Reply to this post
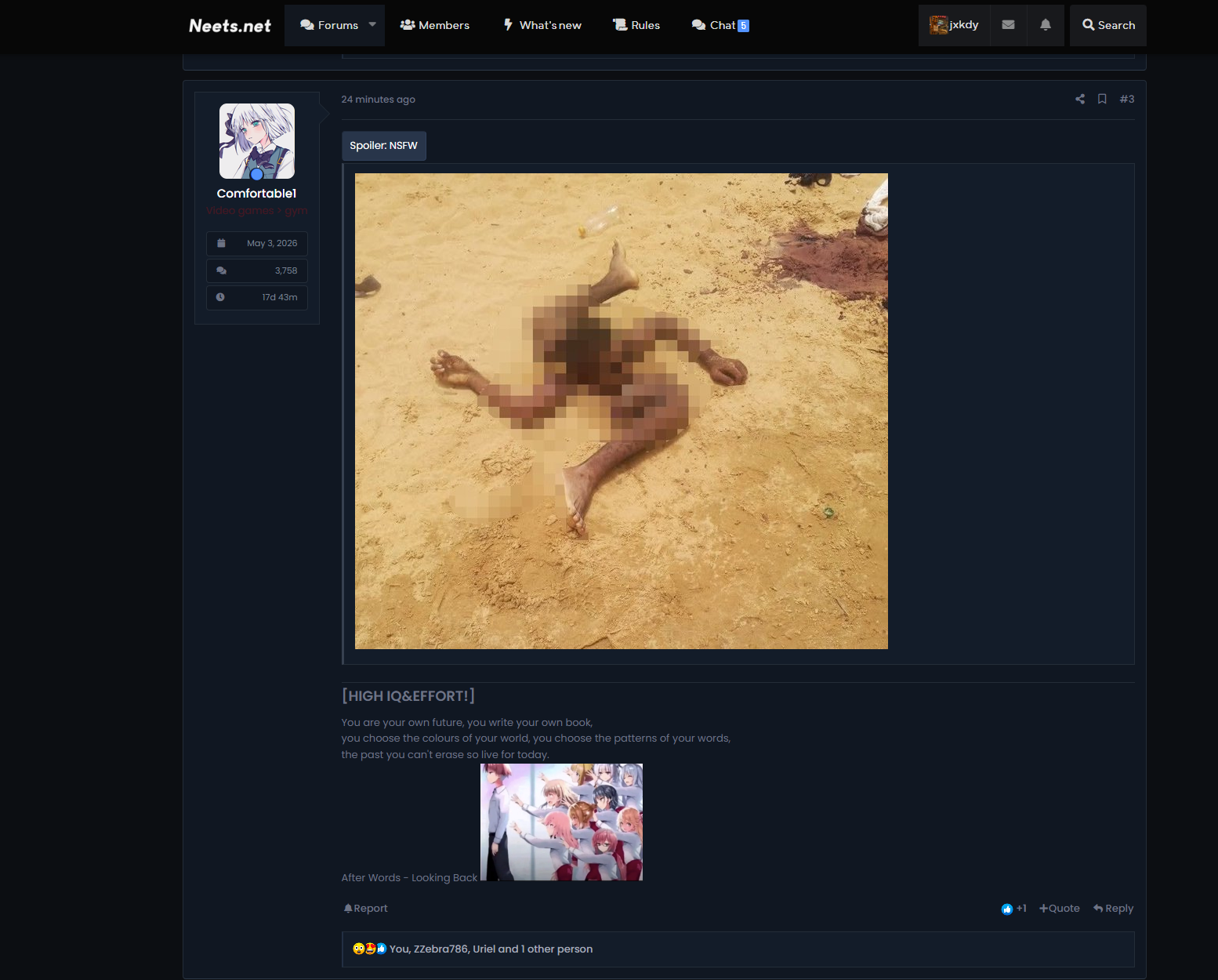This screenshot has height=980, width=1218. tap(1113, 909)
